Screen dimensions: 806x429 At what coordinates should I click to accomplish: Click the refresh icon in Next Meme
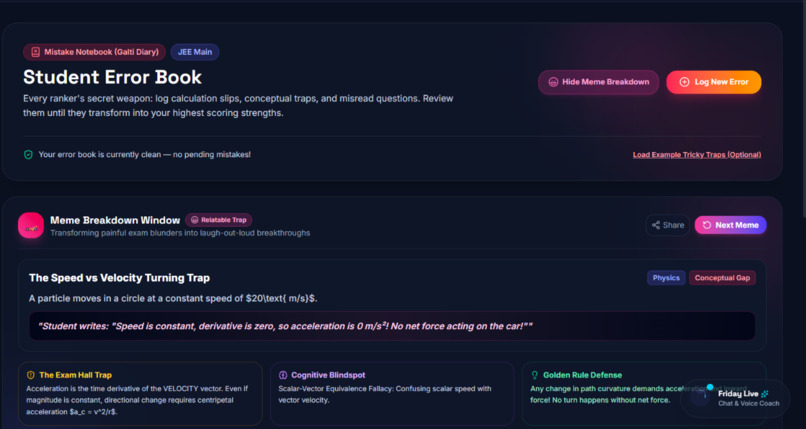tap(707, 225)
